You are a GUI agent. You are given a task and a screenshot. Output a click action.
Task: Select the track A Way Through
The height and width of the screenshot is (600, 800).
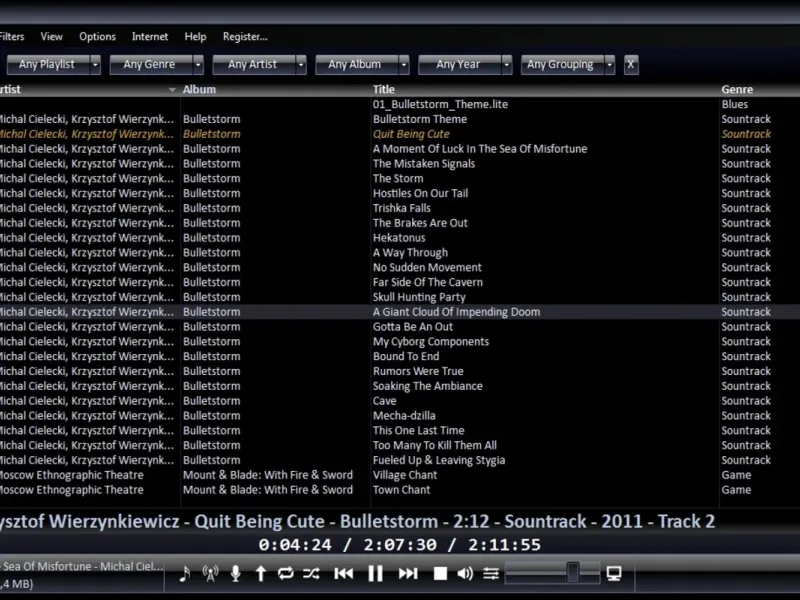pos(410,253)
